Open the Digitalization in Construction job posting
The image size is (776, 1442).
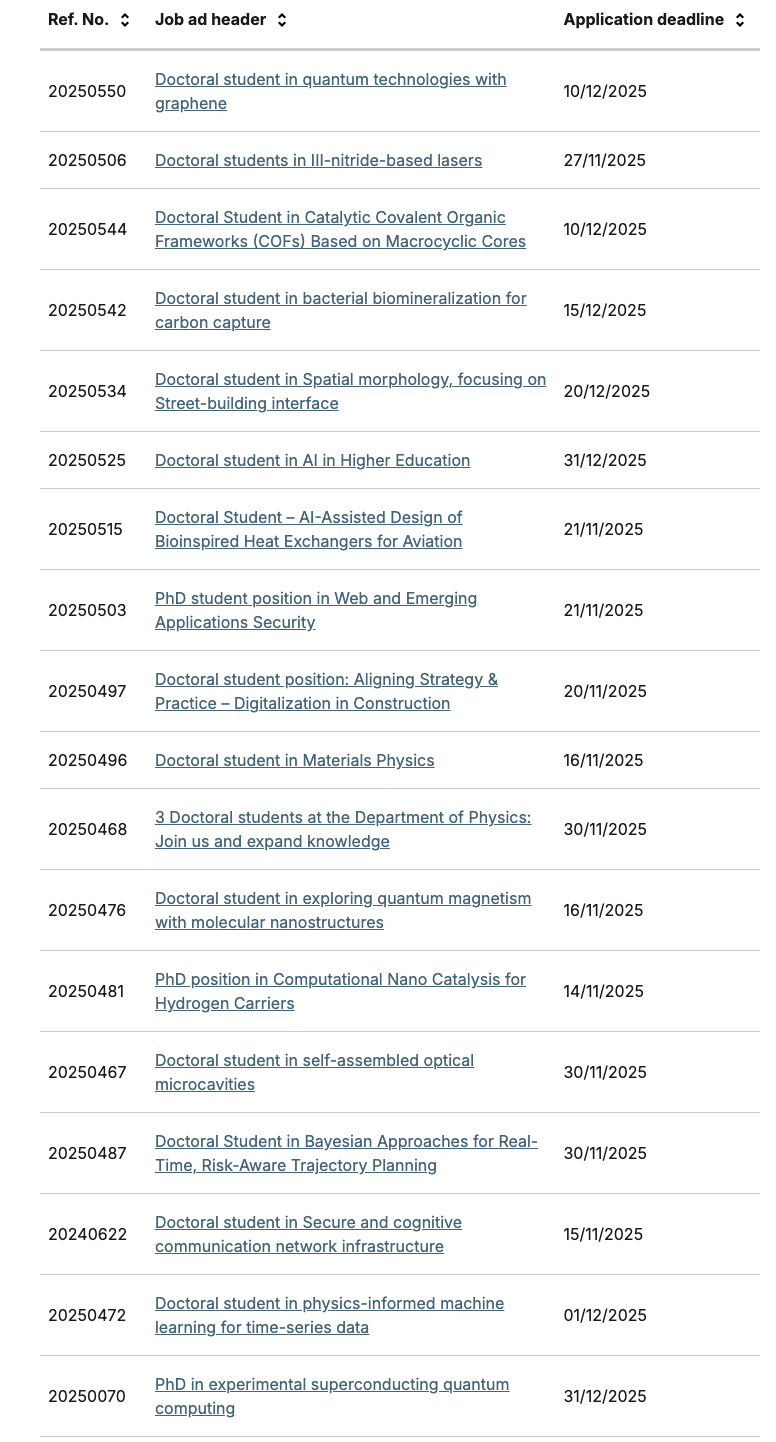(326, 691)
